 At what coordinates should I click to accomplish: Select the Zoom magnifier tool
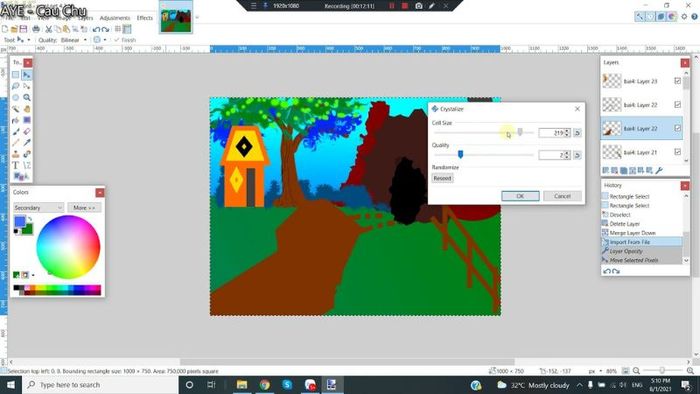click(x=27, y=97)
